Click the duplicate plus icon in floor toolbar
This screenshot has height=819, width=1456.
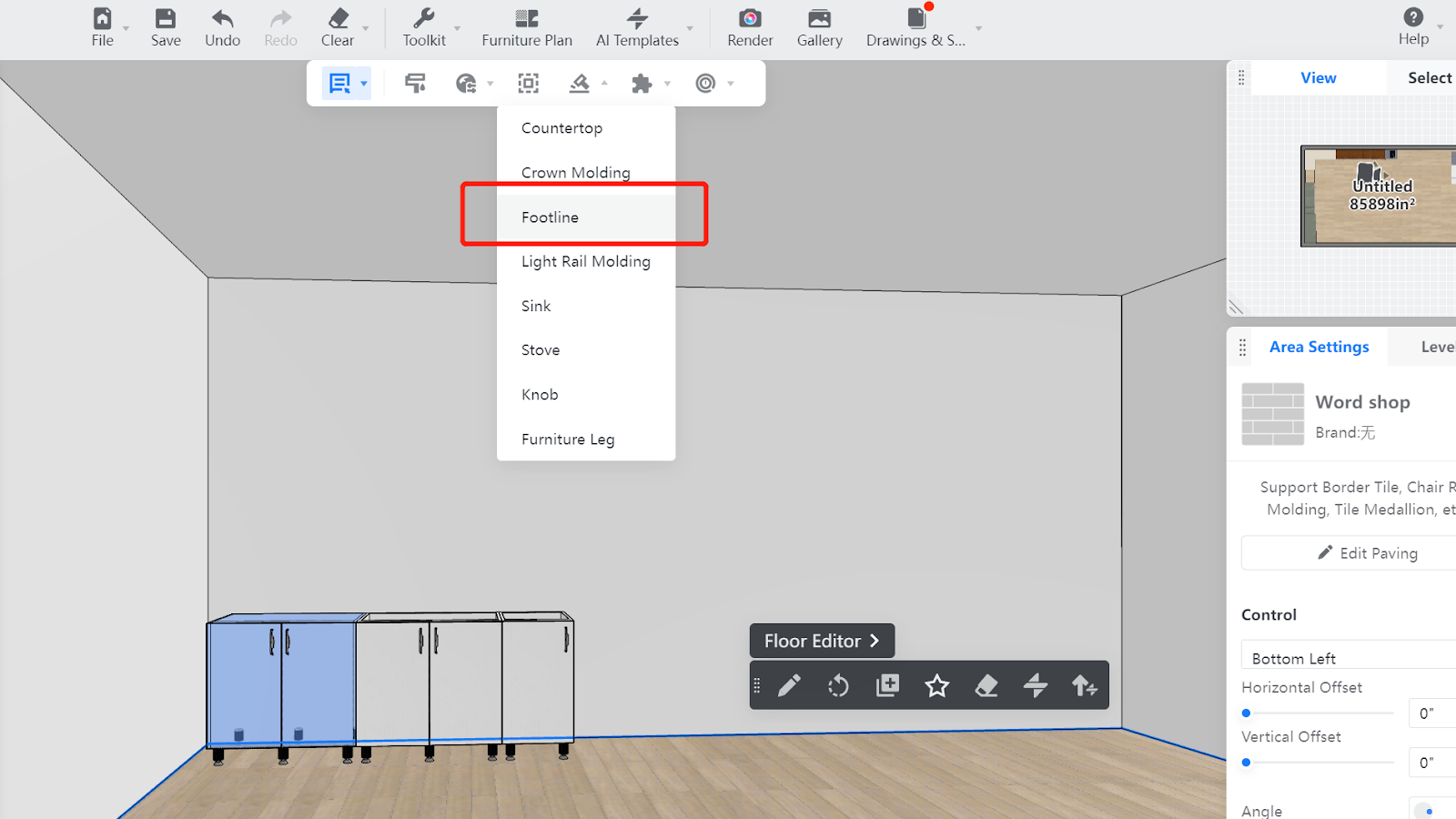click(887, 685)
